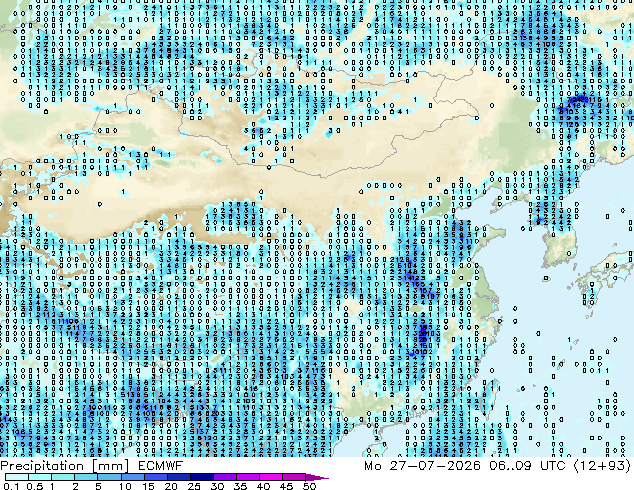Image resolution: width=634 pixels, height=490 pixels.
Task: Click the legend value '0.5'
Action: (34, 486)
